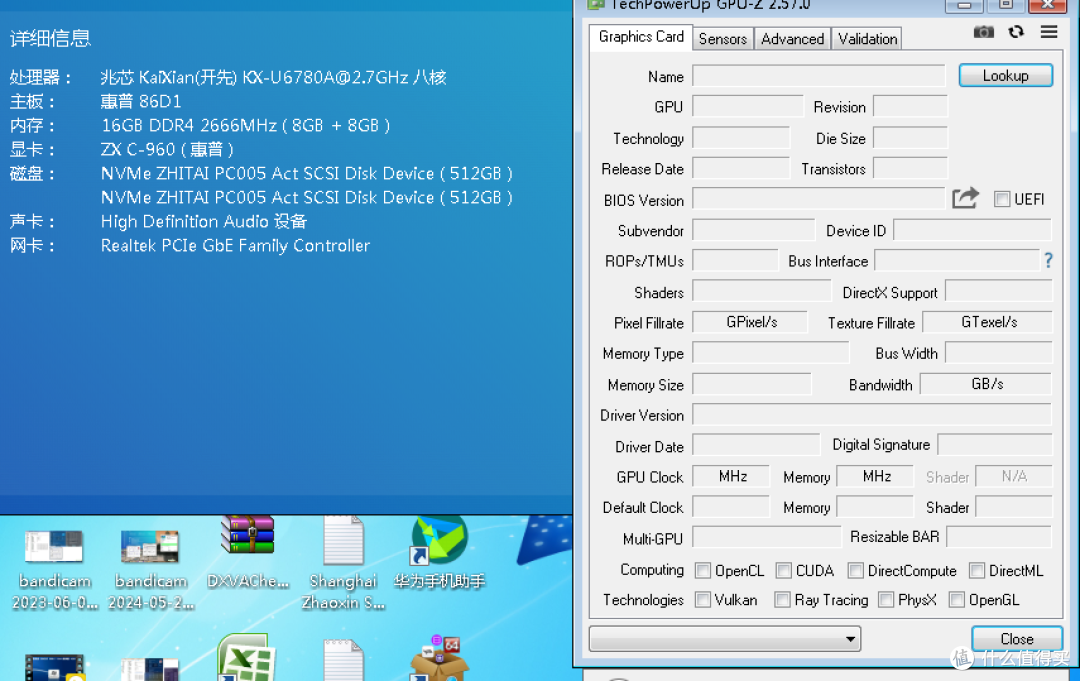The height and width of the screenshot is (681, 1080).
Task: Click the Digital Signature field
Action: tap(995, 445)
